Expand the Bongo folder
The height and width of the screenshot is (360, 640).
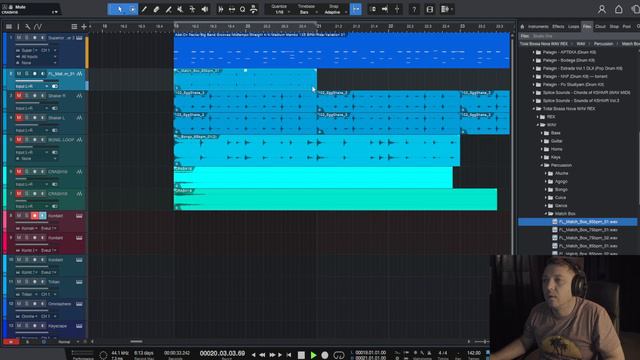point(545,189)
